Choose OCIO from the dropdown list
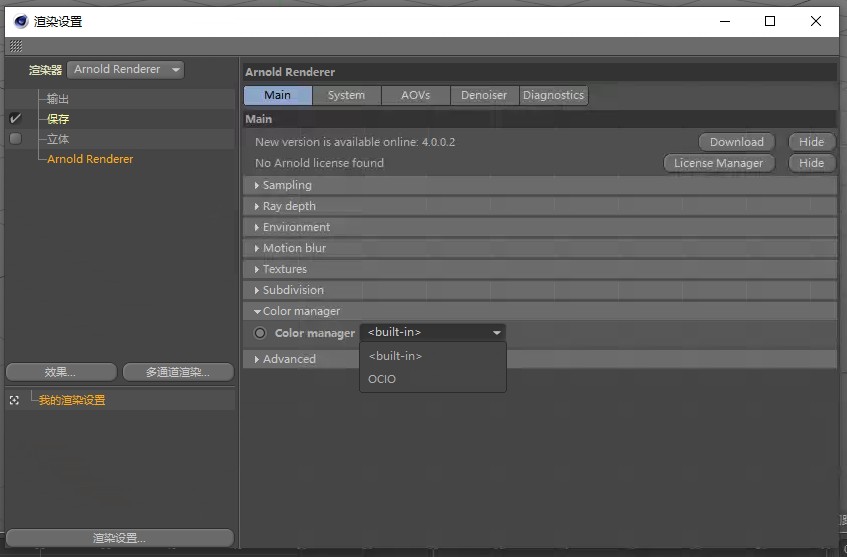Screen dimensions: 847x557 pyautogui.click(x=433, y=379)
